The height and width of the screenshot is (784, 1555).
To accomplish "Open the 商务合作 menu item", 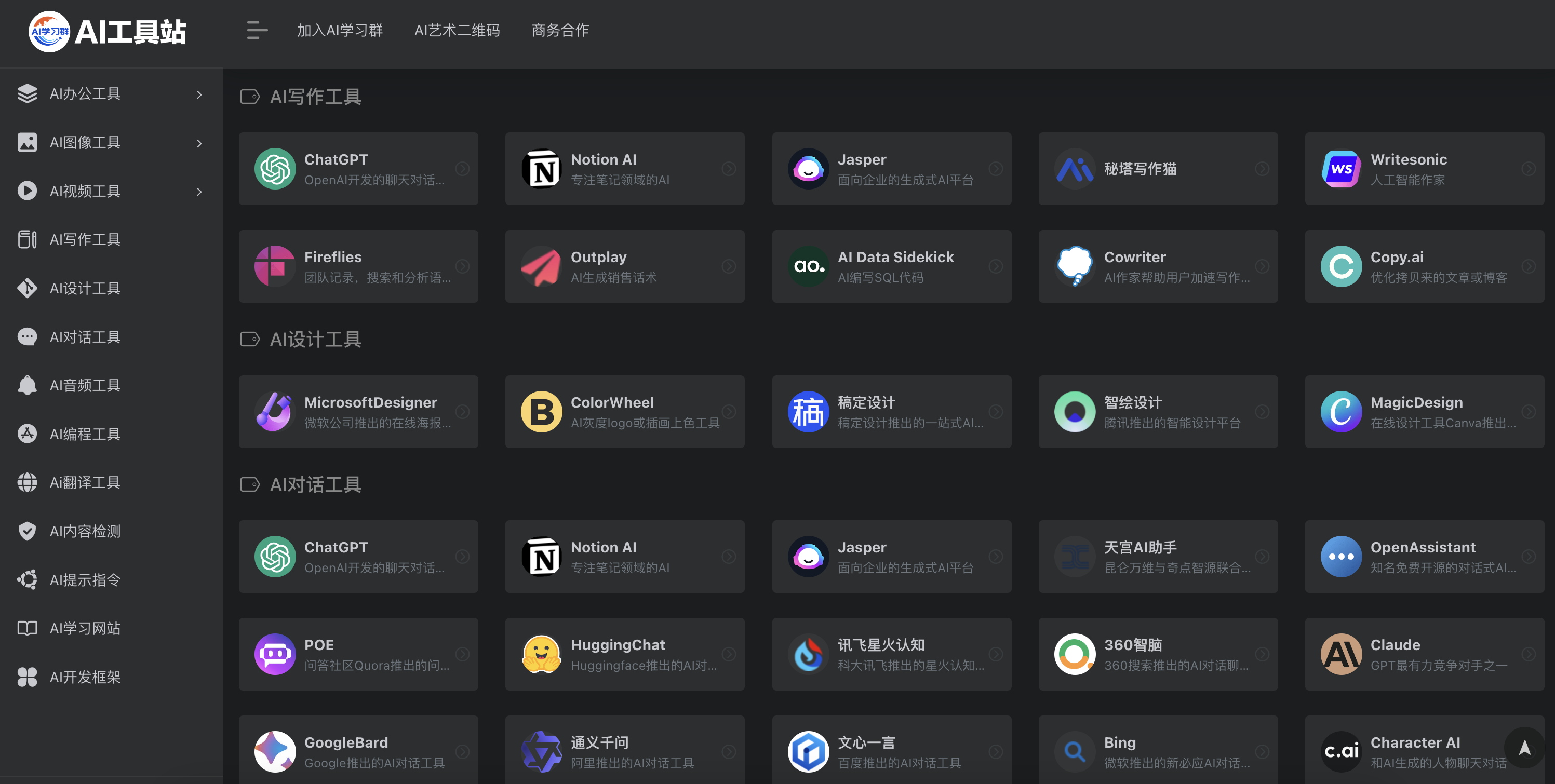I will pos(560,30).
